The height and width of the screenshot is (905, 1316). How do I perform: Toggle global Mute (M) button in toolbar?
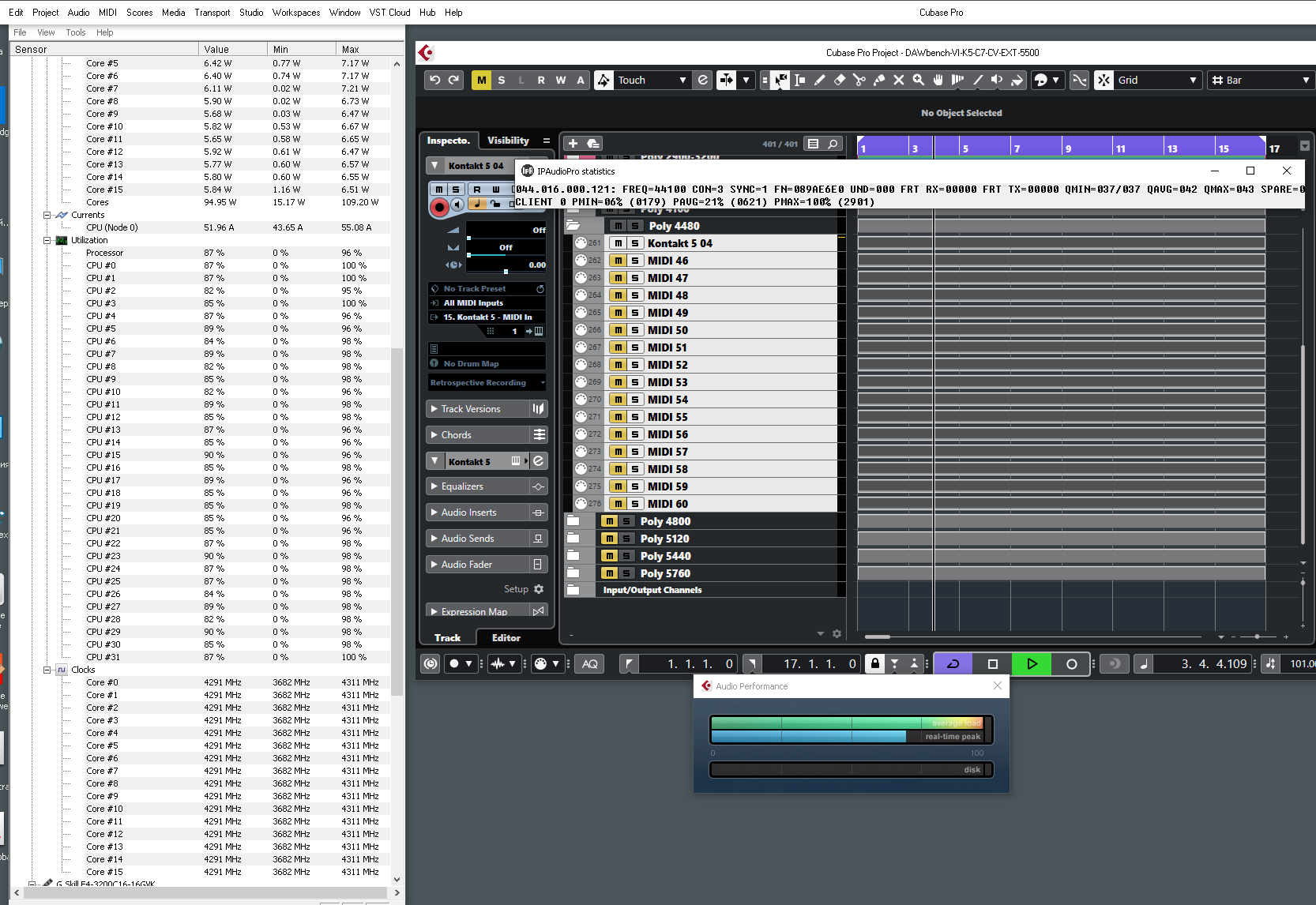pos(481,80)
